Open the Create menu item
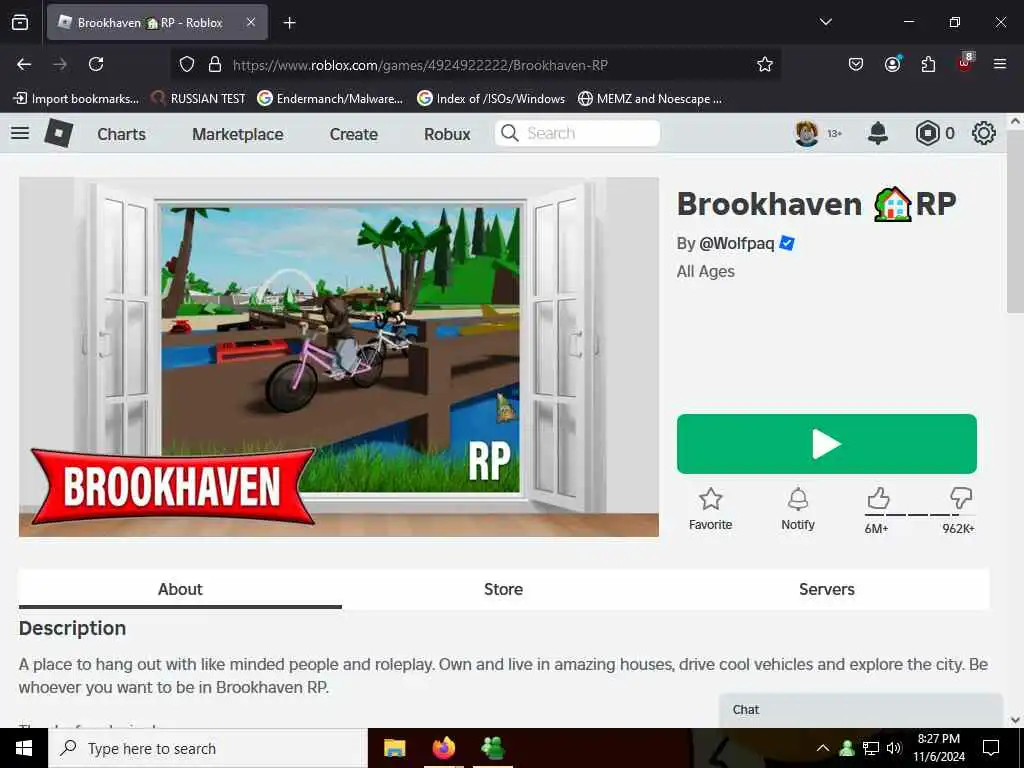Viewport: 1024px width, 768px height. pos(354,134)
